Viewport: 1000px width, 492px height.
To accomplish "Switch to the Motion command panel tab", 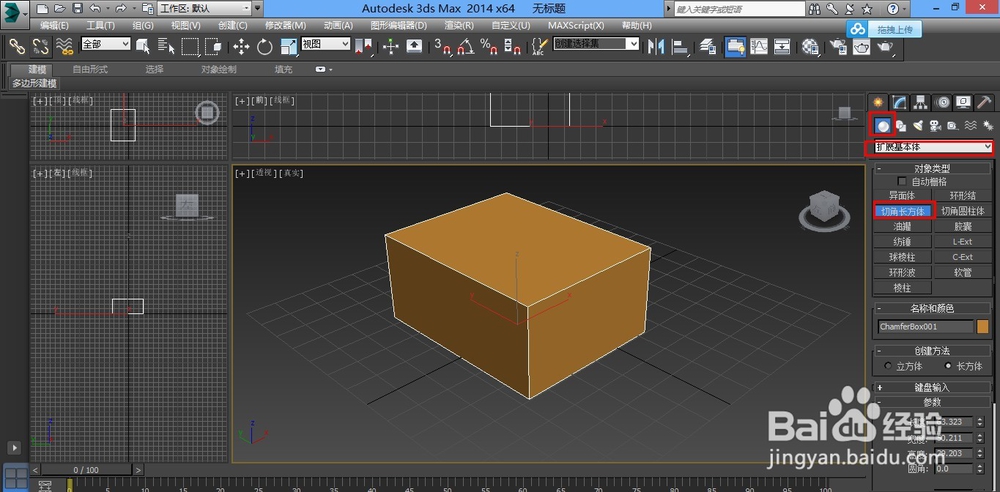I will 942,102.
